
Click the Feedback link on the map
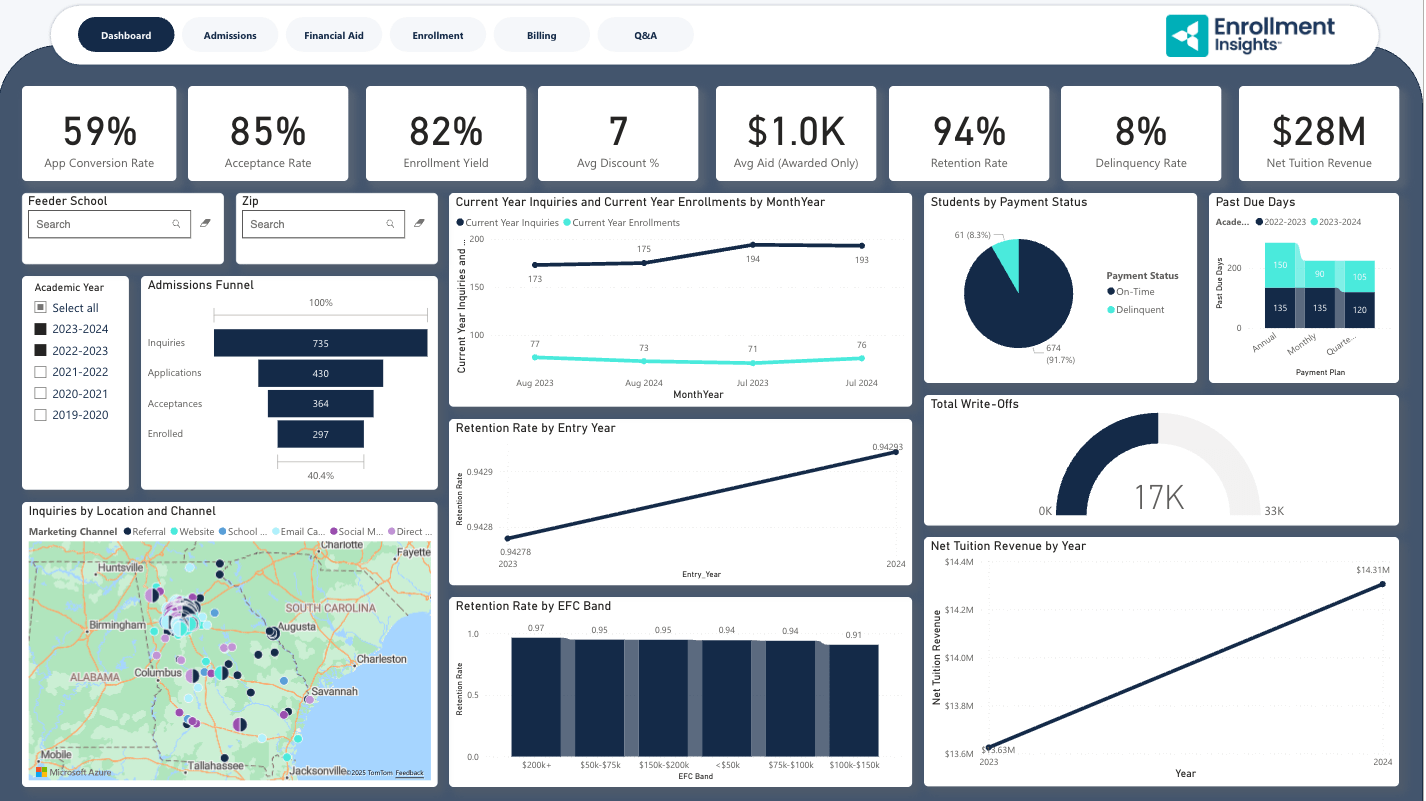(x=409, y=773)
